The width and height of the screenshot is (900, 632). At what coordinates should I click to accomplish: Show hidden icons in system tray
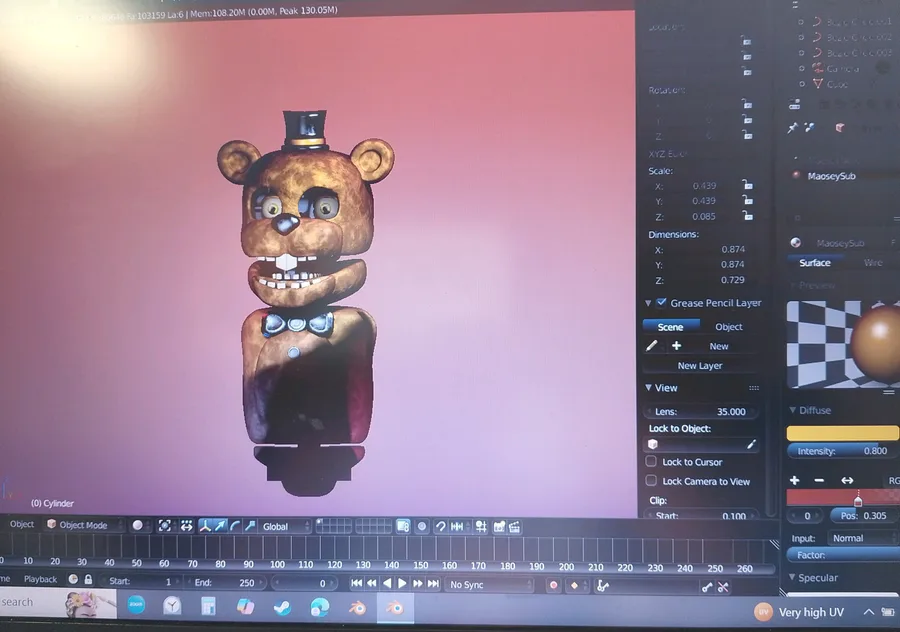(869, 612)
